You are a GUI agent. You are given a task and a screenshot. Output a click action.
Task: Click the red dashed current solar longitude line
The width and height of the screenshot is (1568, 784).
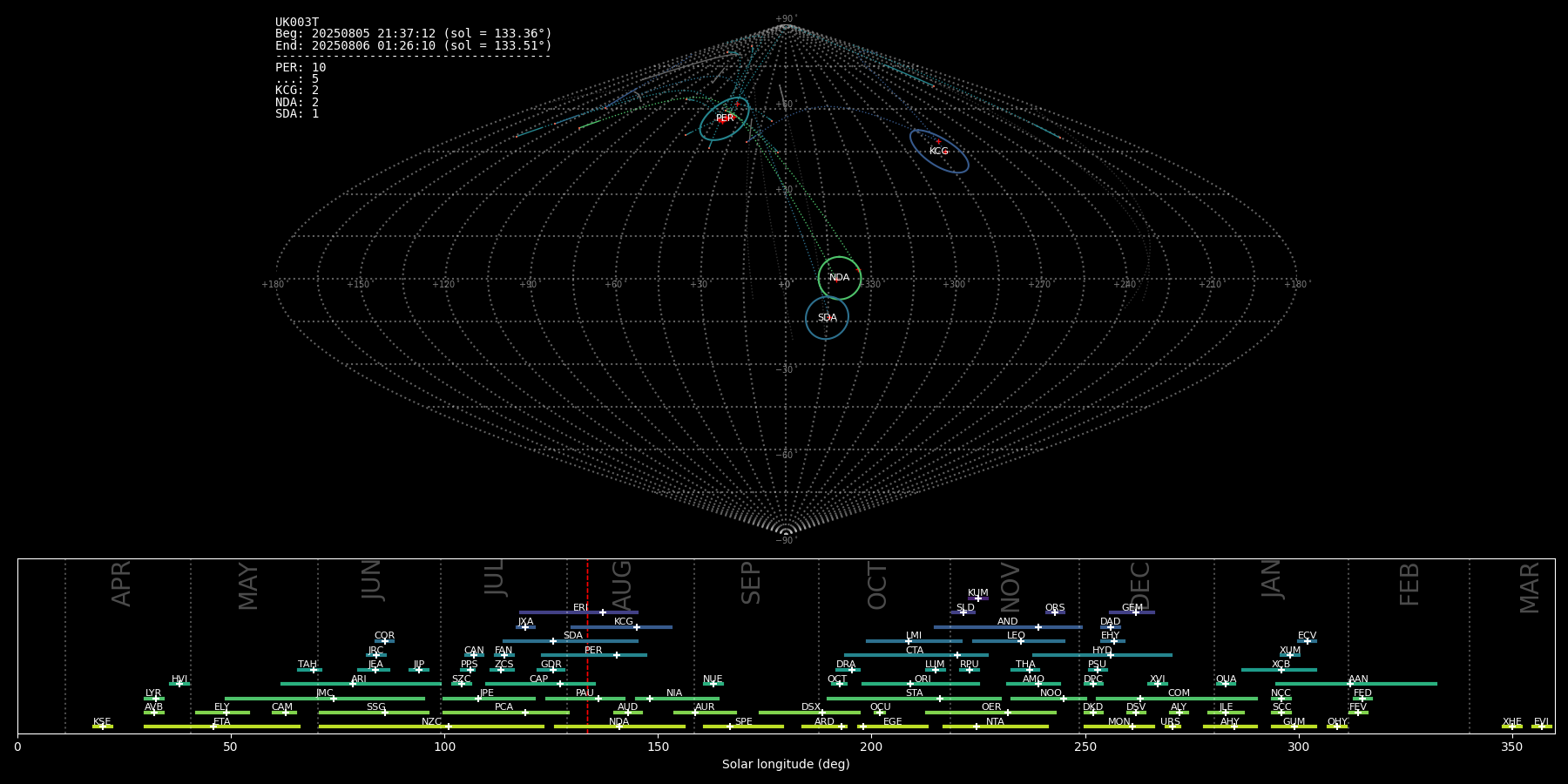coord(587,645)
